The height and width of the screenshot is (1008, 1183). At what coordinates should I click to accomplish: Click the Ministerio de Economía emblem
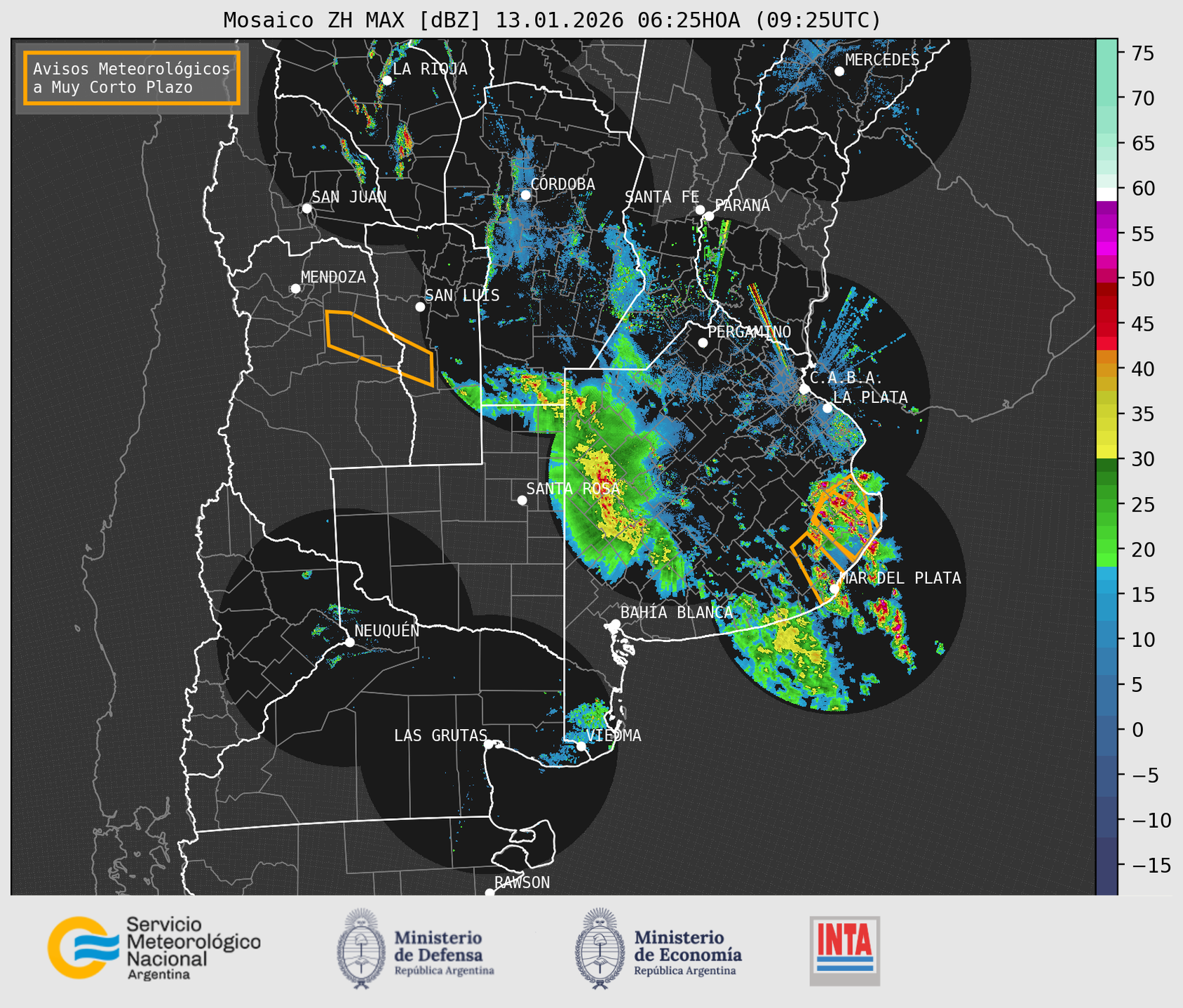click(x=600, y=948)
